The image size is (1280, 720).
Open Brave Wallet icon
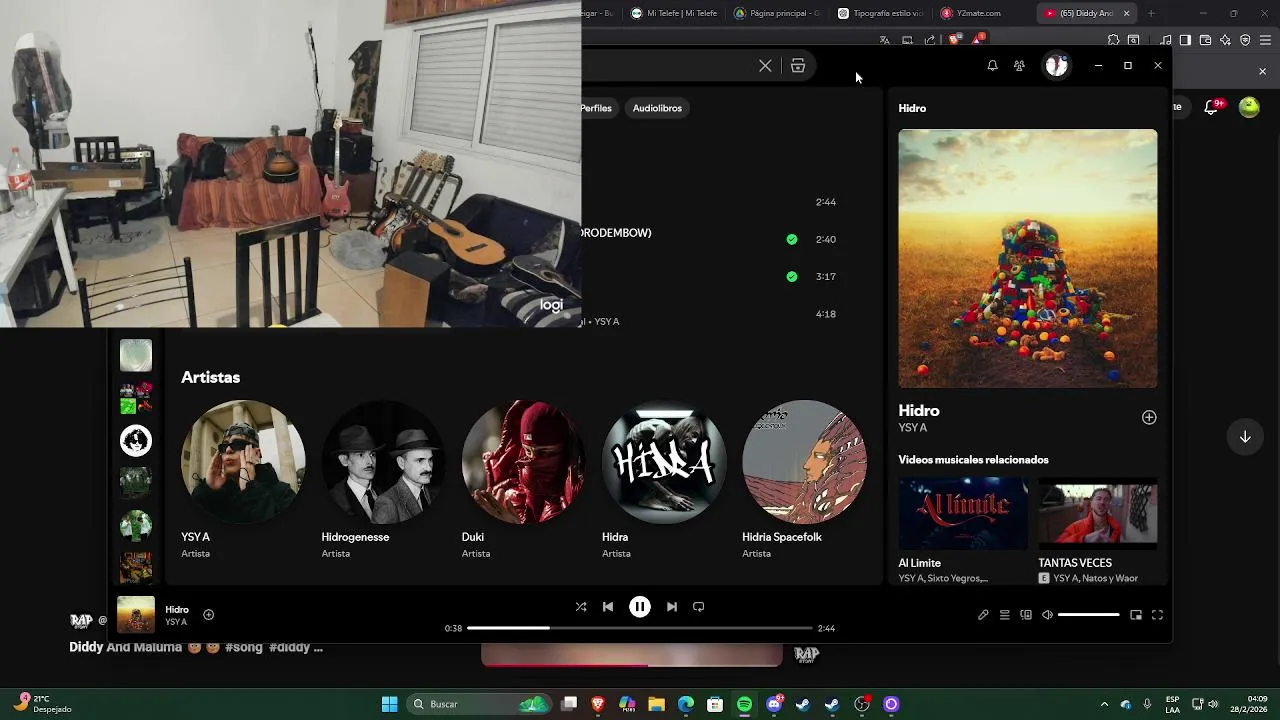coord(1205,40)
